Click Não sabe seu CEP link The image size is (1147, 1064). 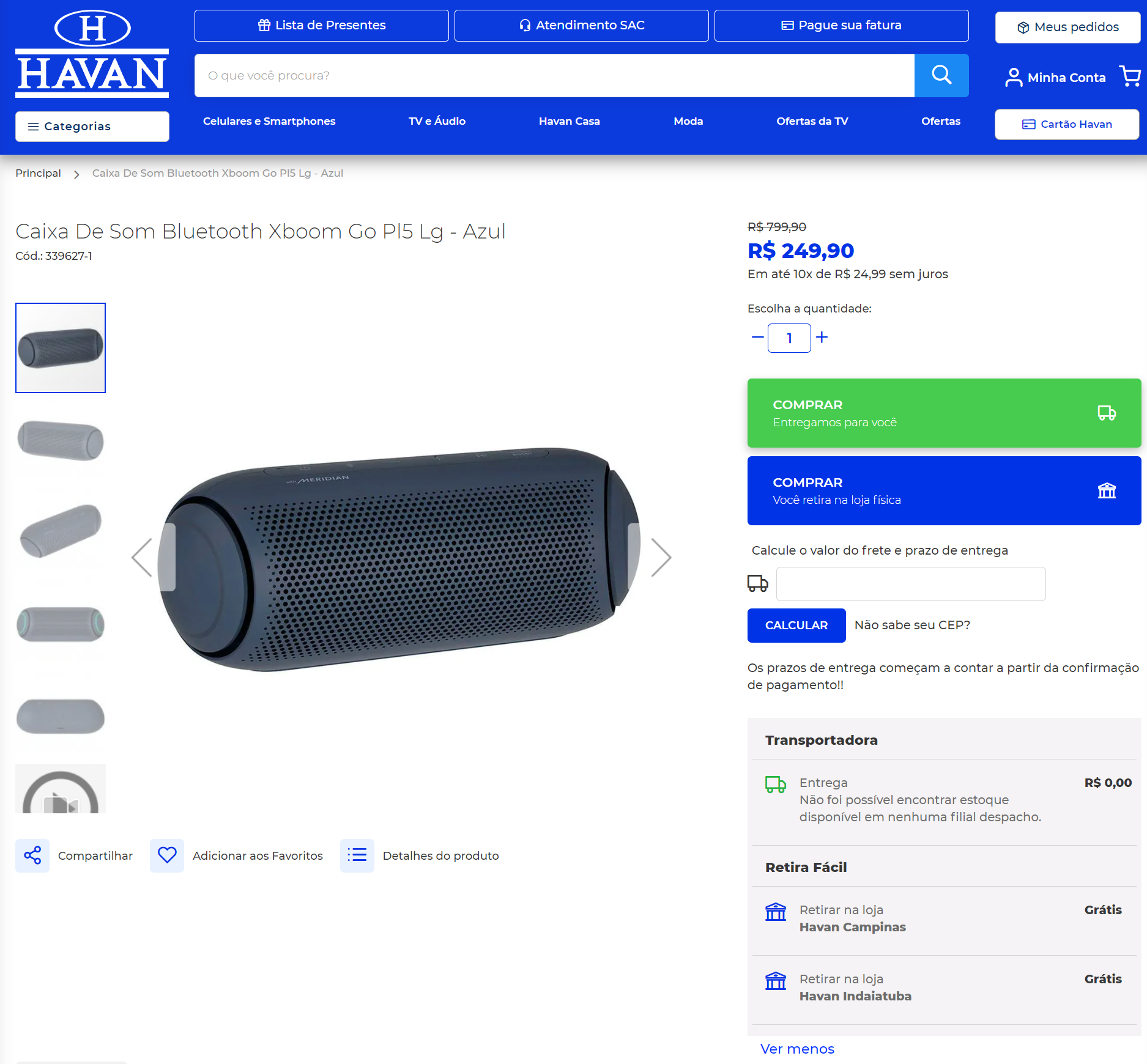pos(912,625)
